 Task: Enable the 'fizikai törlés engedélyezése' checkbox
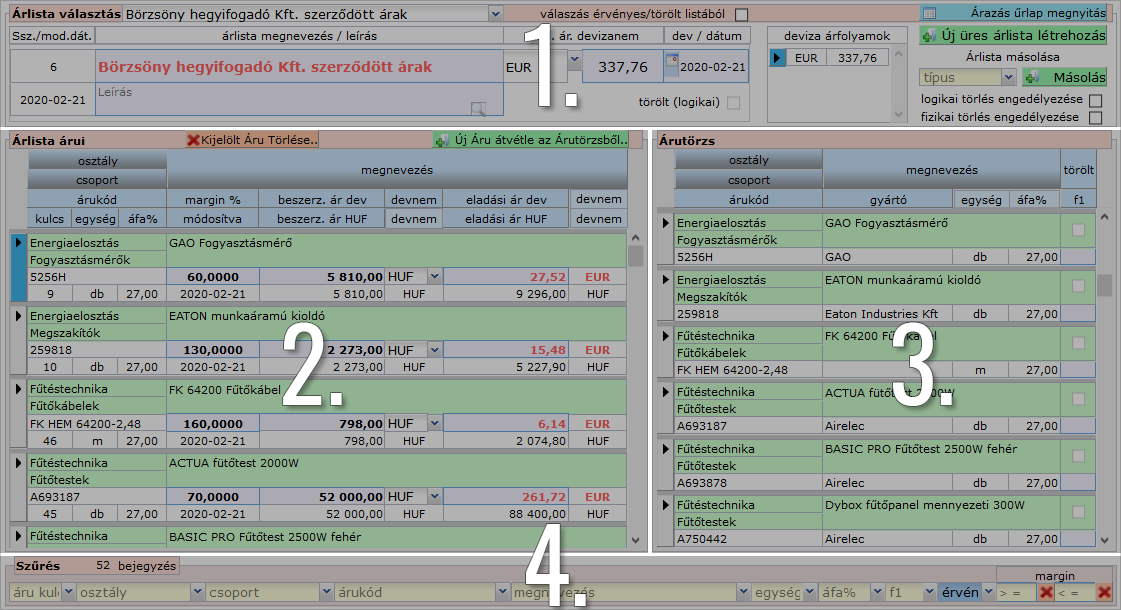click(x=1095, y=117)
